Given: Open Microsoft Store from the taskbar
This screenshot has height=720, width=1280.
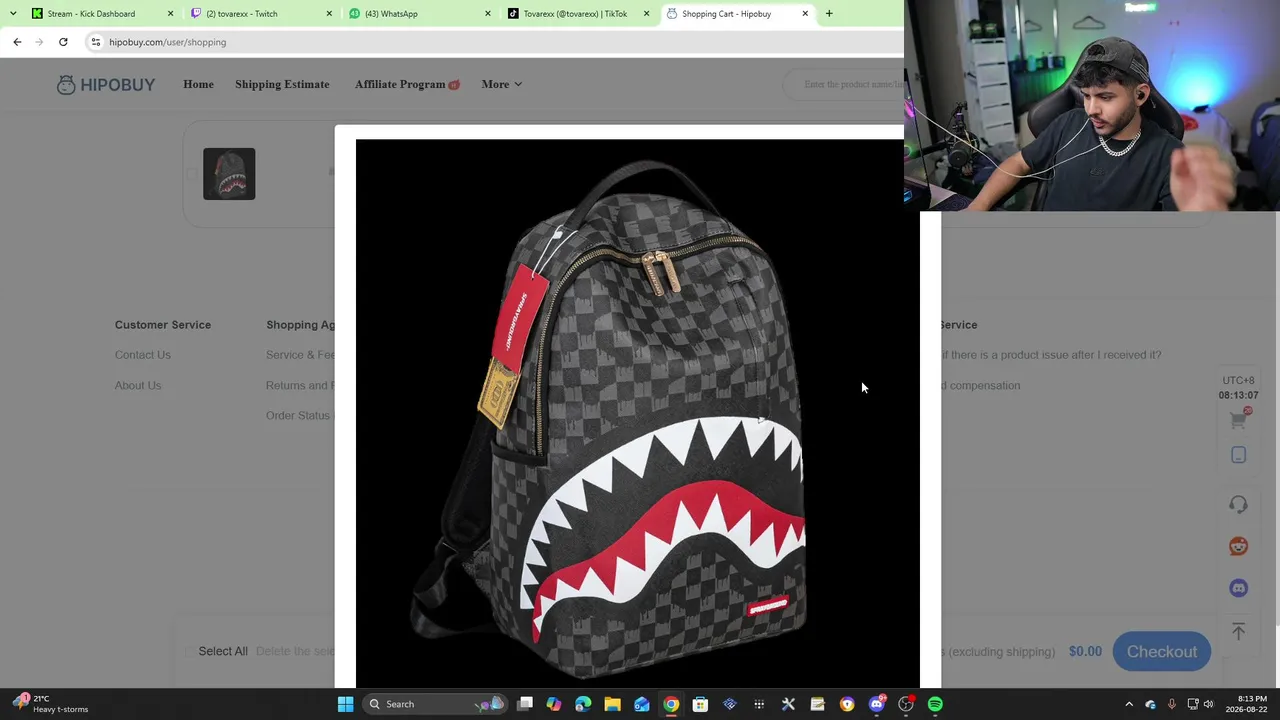Looking at the screenshot, I should (x=700, y=704).
